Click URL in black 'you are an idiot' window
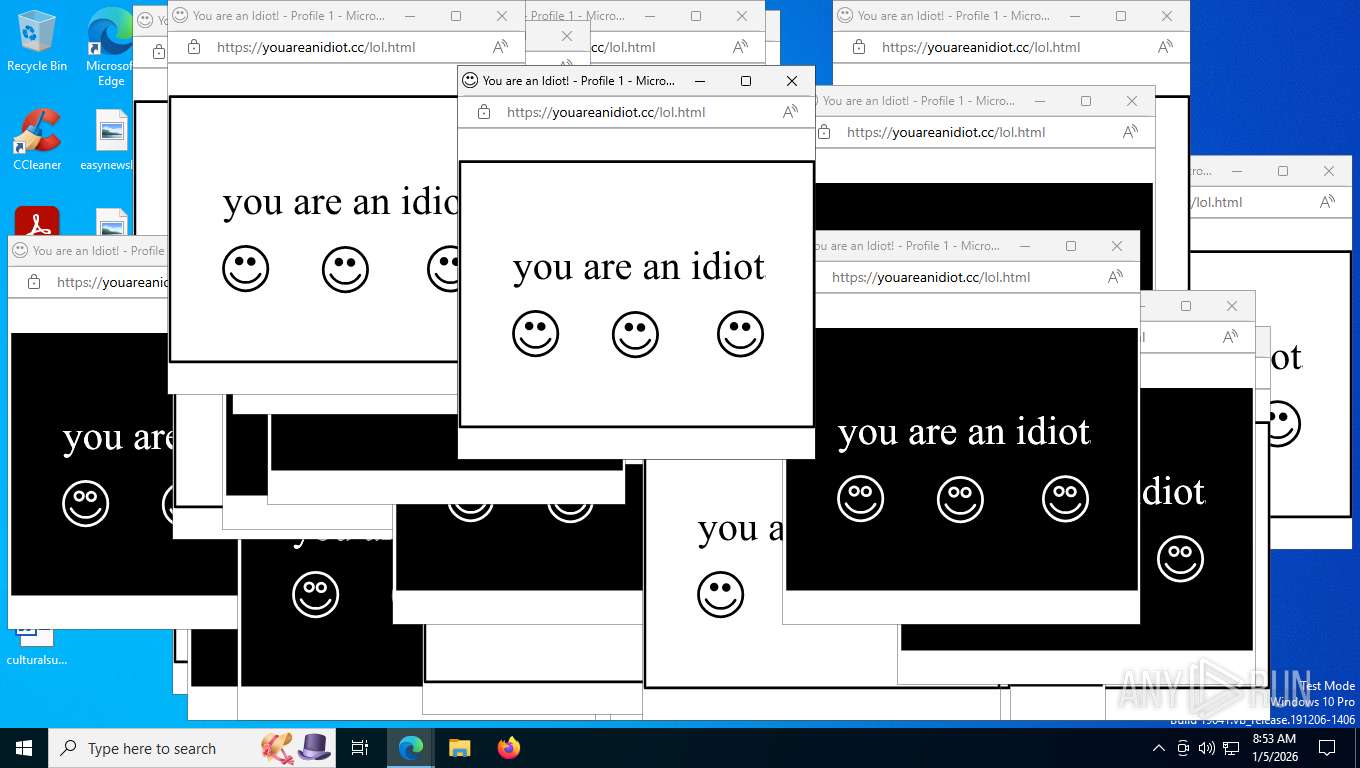 pyautogui.click(x=931, y=277)
